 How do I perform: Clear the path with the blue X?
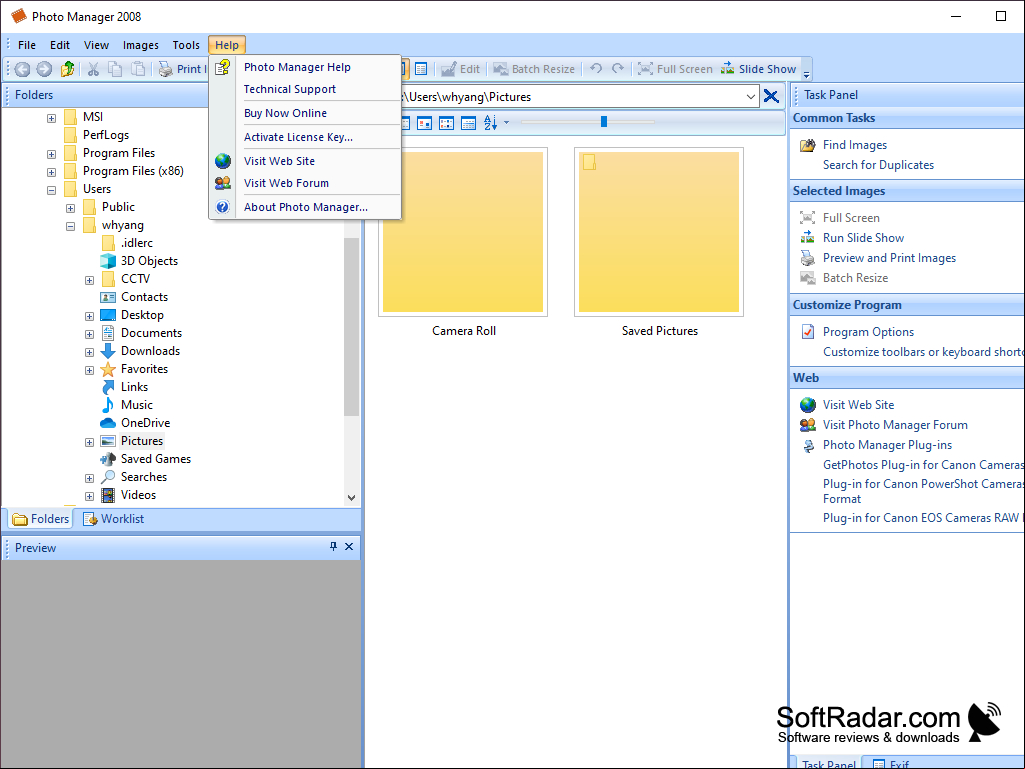(771, 97)
